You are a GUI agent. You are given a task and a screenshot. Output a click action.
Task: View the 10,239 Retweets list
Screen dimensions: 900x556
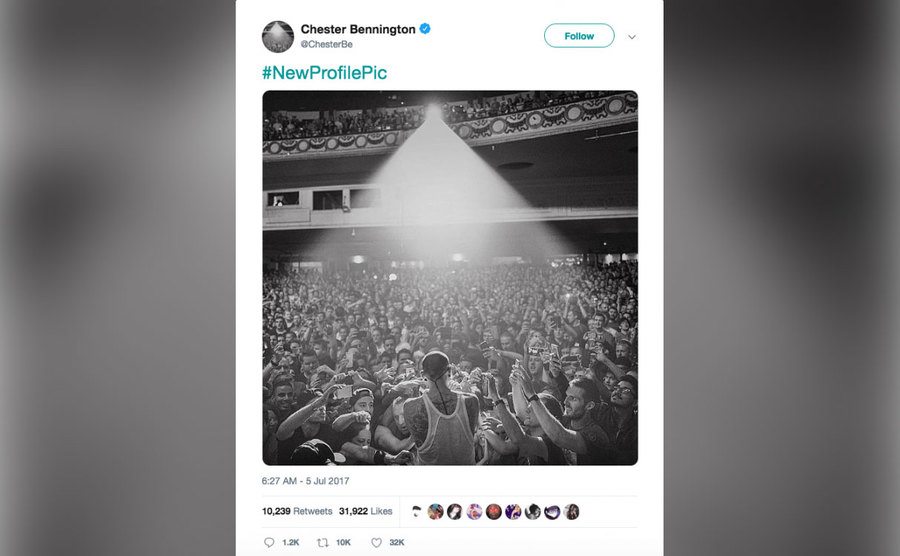pyautogui.click(x=297, y=511)
